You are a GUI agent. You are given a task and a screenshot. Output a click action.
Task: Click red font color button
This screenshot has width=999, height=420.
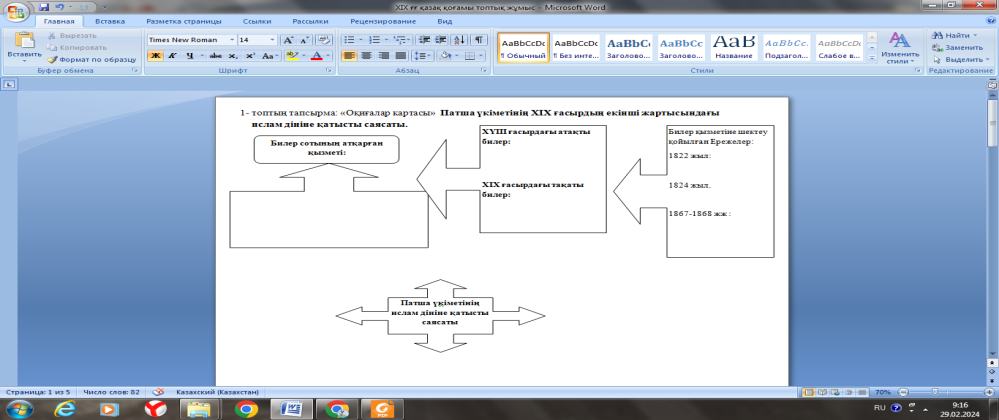coord(315,55)
